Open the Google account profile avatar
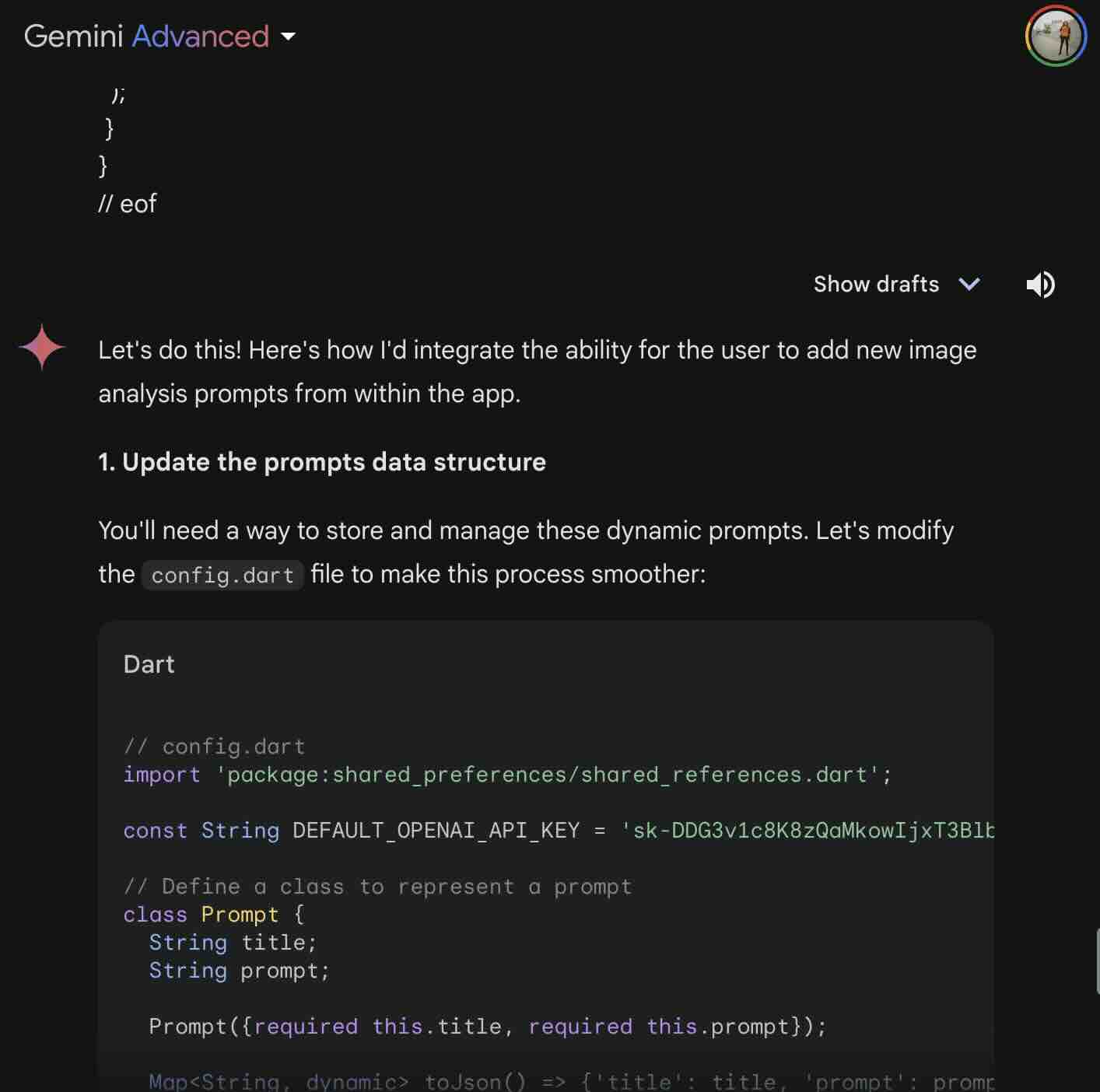The height and width of the screenshot is (1092, 1100). [1056, 36]
